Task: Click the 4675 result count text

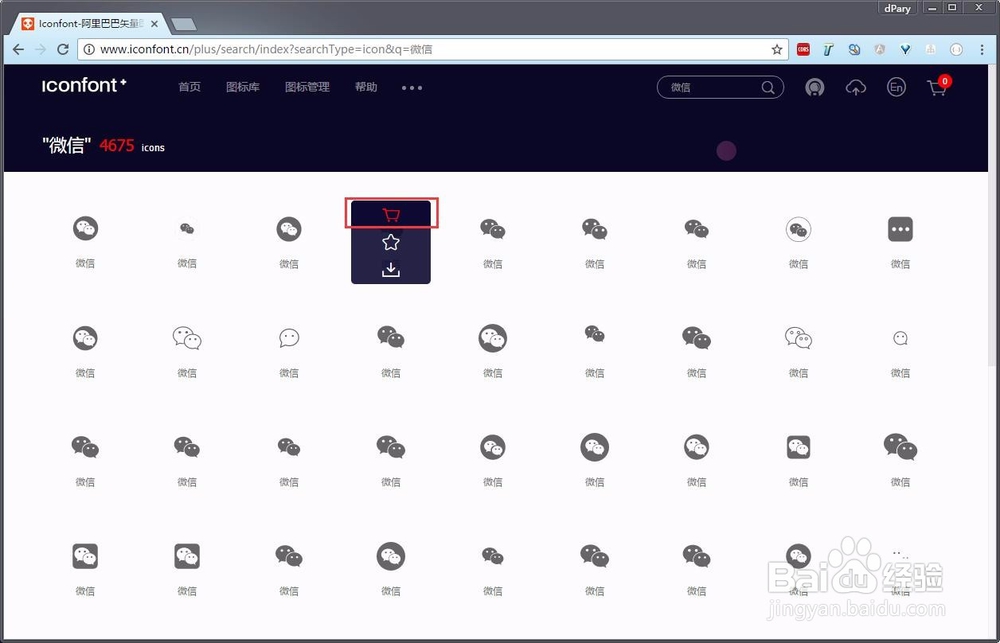Action: 117,145
